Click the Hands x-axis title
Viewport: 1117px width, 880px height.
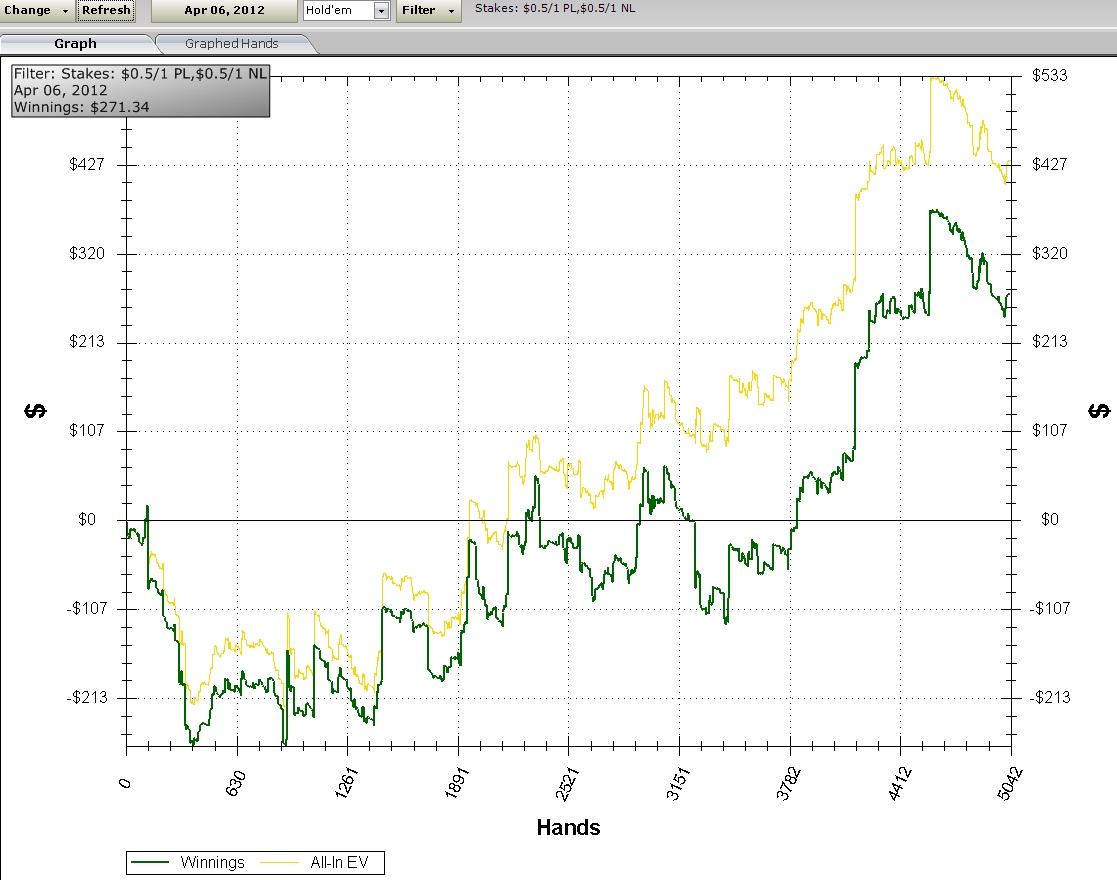(x=568, y=827)
